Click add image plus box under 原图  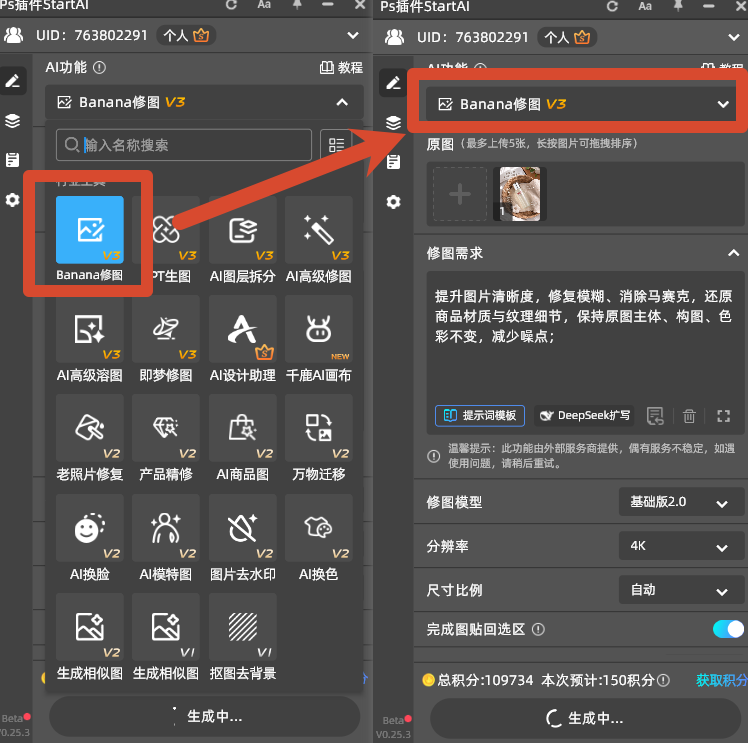(460, 194)
